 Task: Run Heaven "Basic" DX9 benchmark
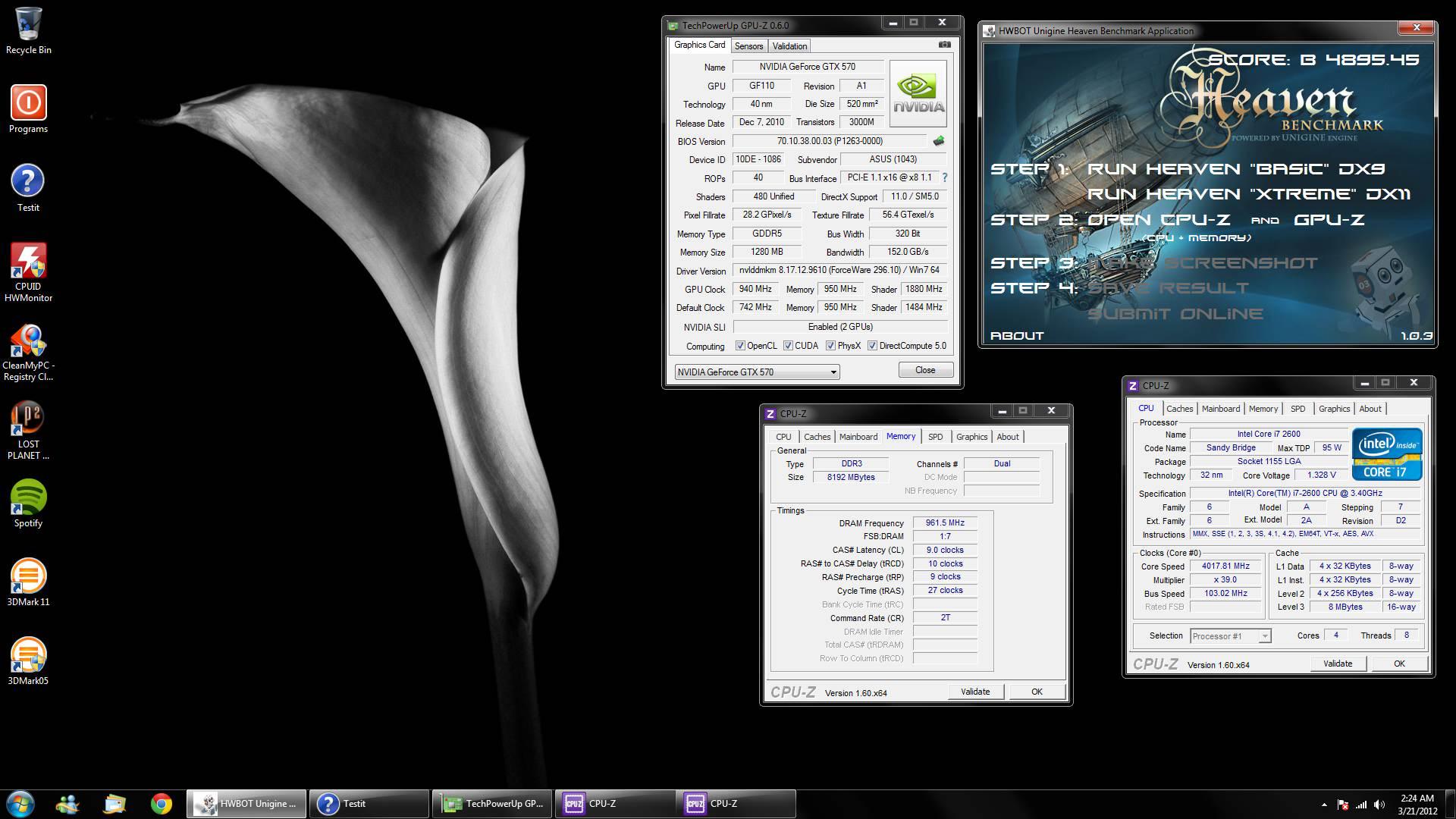tap(1235, 169)
